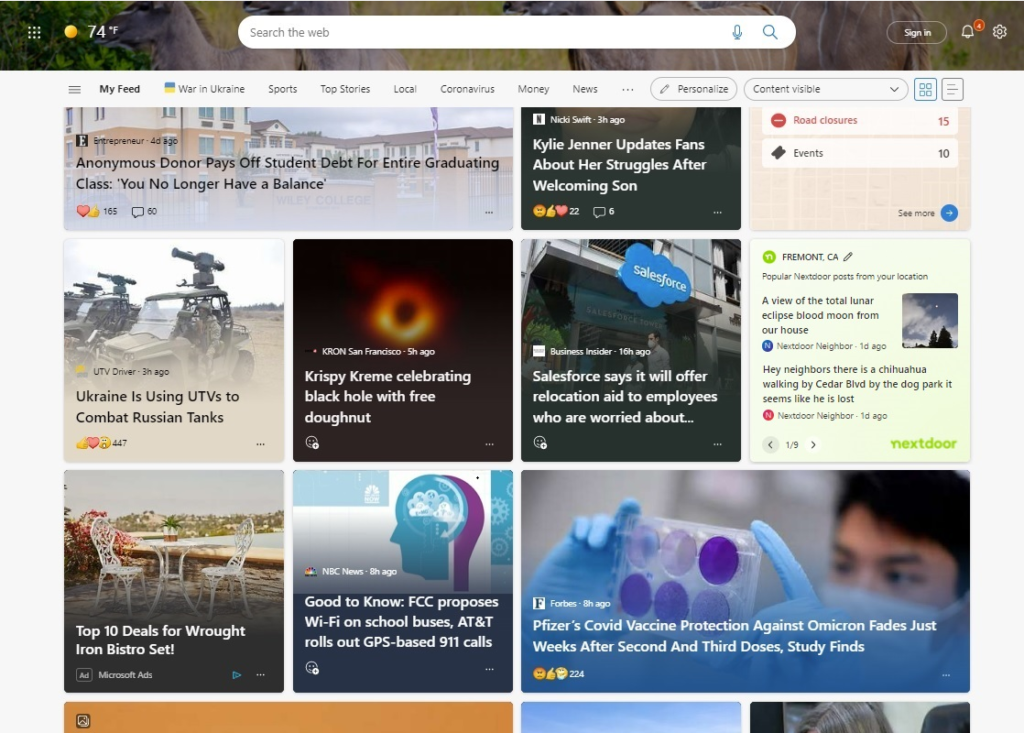Open the Pfizer Covid vaccine headline

pyautogui.click(x=734, y=636)
